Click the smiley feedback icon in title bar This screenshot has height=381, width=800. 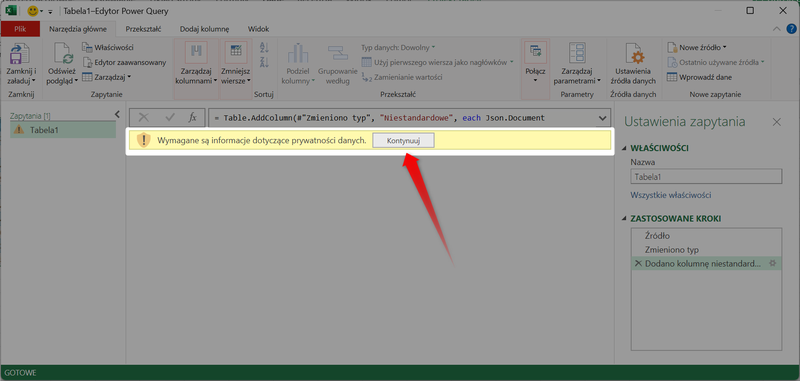33,11
